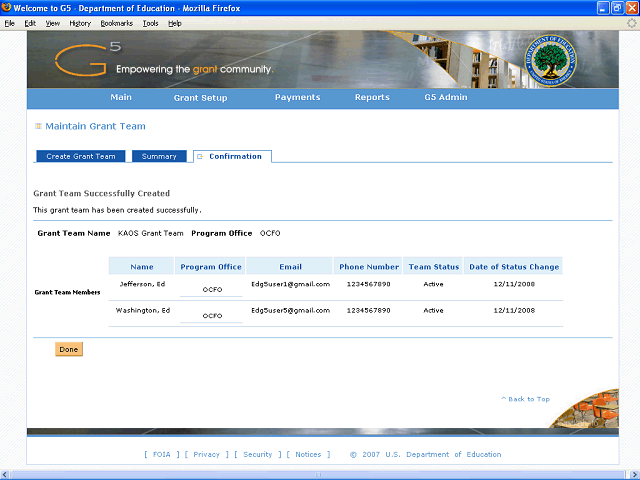This screenshot has width=640, height=480.
Task: Open the Reports navigation menu
Action: 372,98
